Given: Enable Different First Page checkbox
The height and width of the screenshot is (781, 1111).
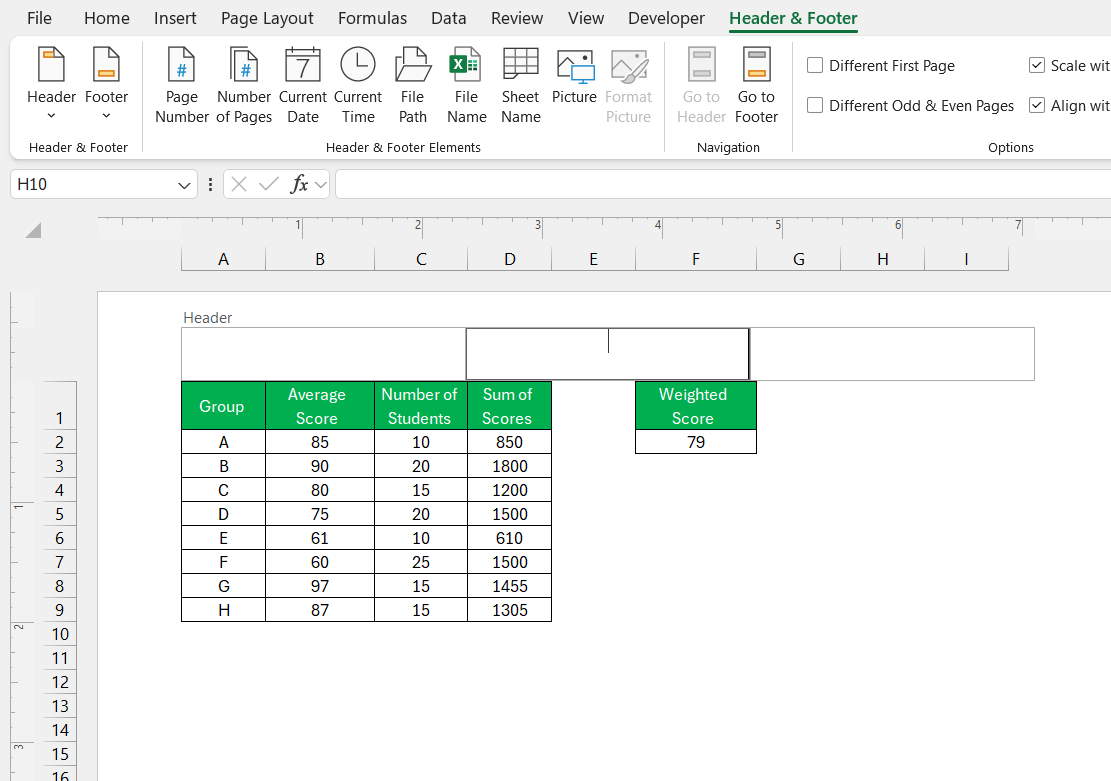Looking at the screenshot, I should click(815, 65).
